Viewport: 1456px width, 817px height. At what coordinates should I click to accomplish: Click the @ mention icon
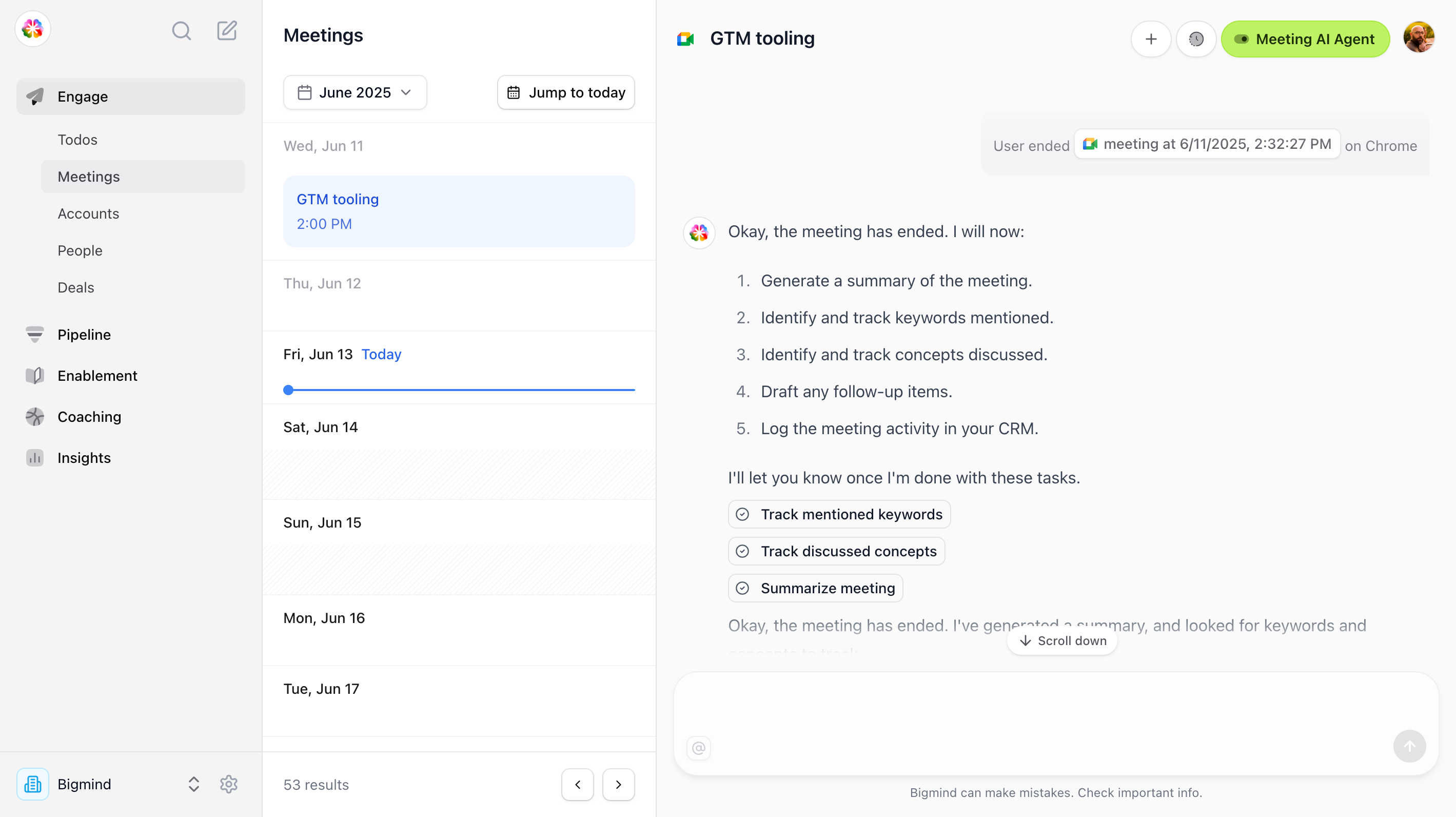pos(699,748)
